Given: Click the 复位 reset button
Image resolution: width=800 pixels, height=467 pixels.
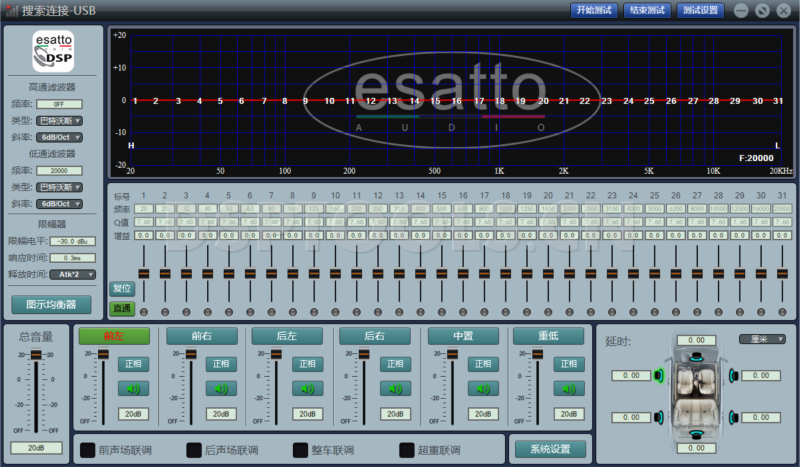Looking at the screenshot, I should [122, 288].
